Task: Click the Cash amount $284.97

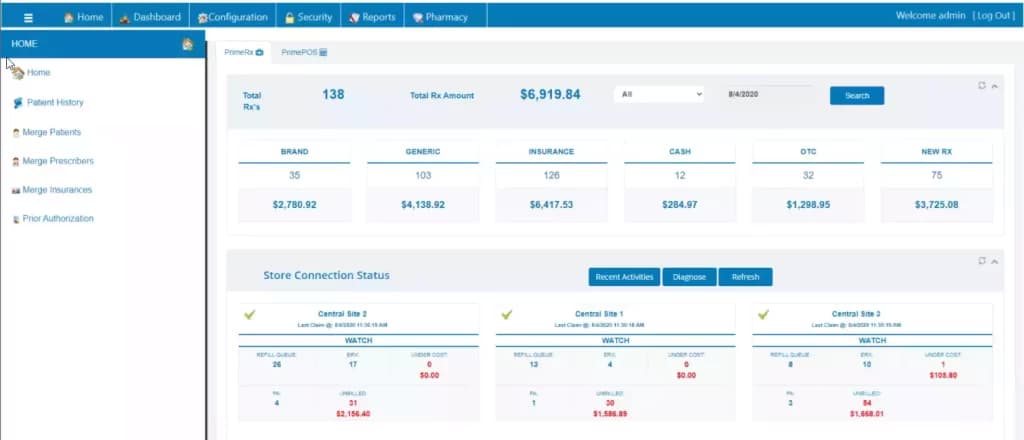Action: tap(680, 204)
